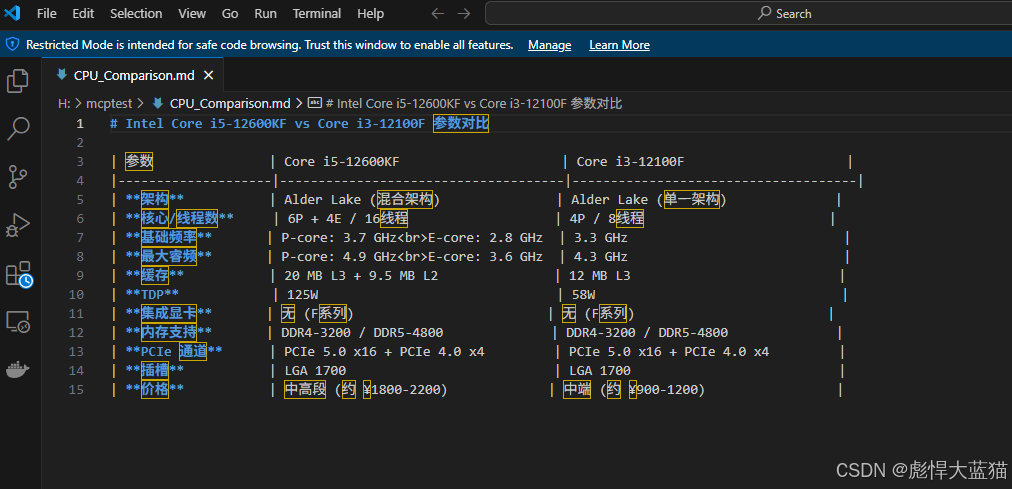Click 'P-core: 3.7 GHz' text on line 7
The width and height of the screenshot is (1012, 489).
point(338,238)
